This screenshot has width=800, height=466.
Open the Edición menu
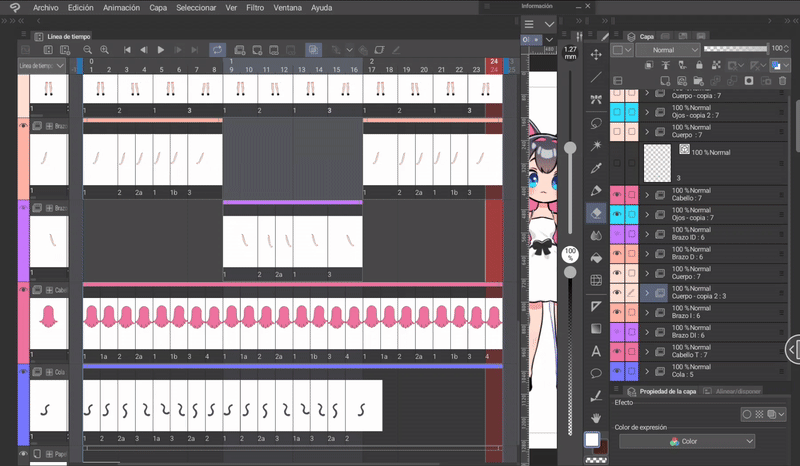(81, 8)
